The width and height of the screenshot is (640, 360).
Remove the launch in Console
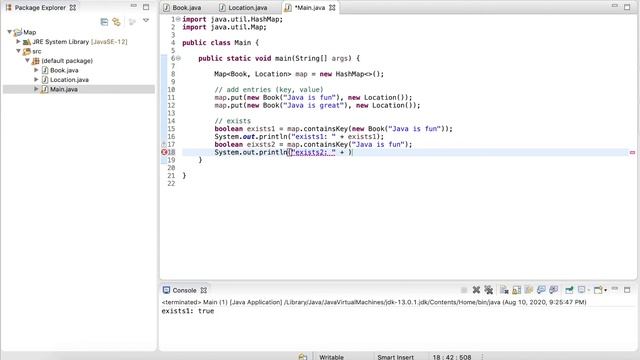[476, 290]
